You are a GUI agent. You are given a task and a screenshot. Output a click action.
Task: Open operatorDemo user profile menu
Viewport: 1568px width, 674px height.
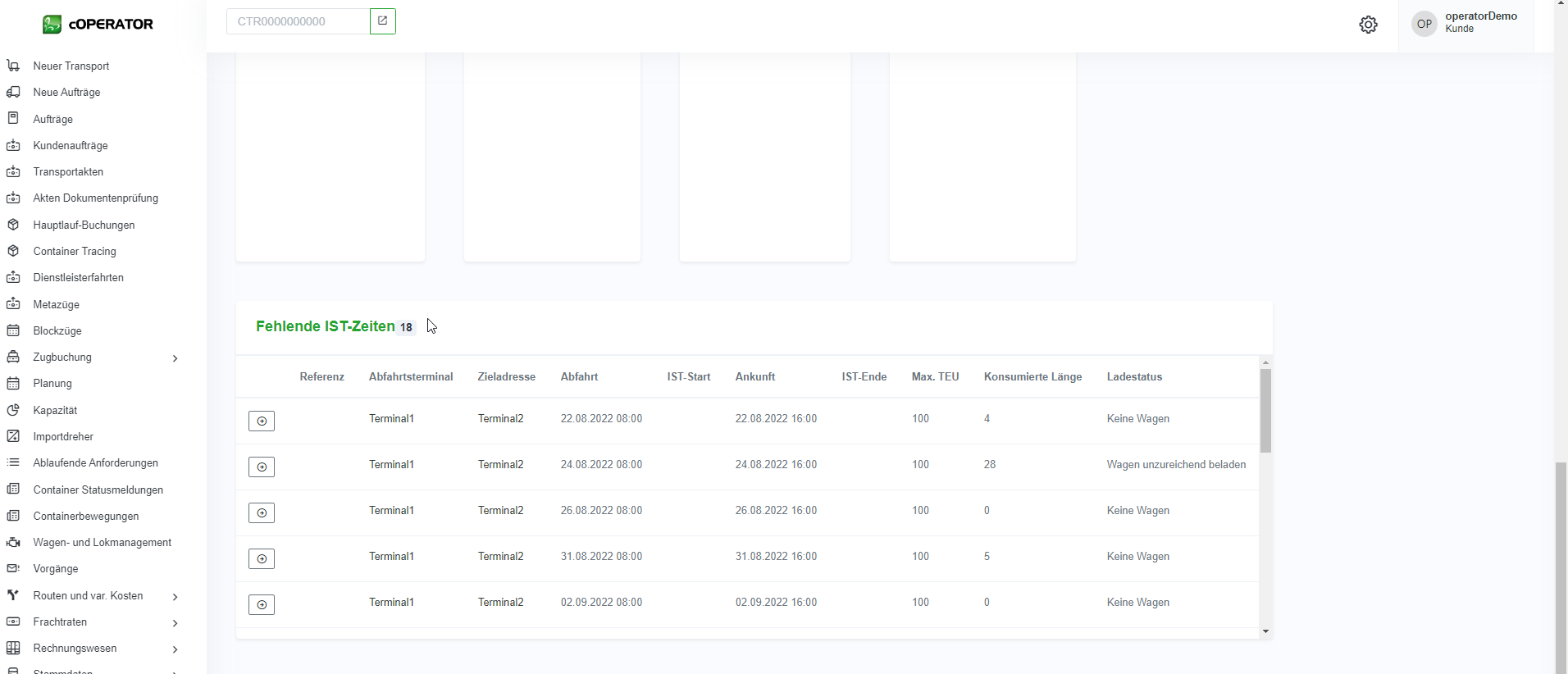pyautogui.click(x=1465, y=23)
